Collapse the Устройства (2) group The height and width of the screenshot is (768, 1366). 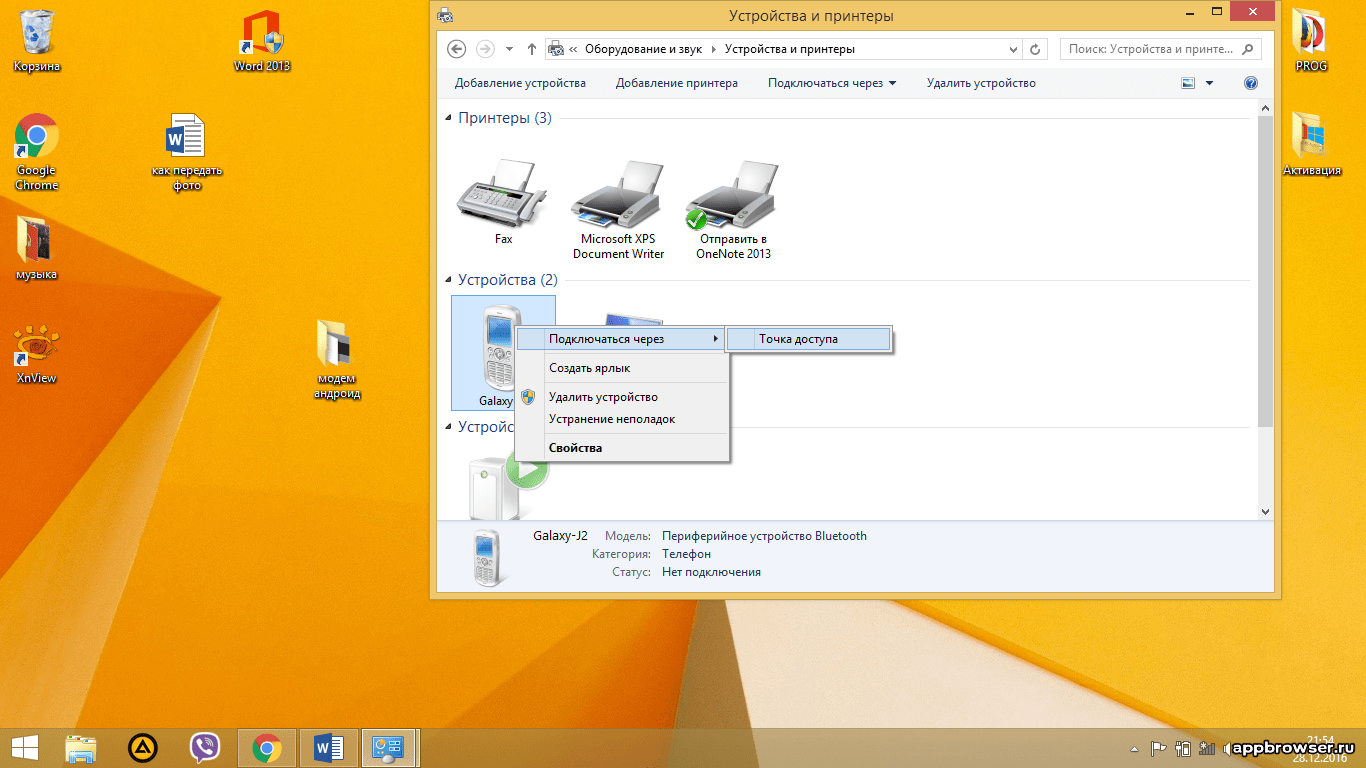click(448, 280)
